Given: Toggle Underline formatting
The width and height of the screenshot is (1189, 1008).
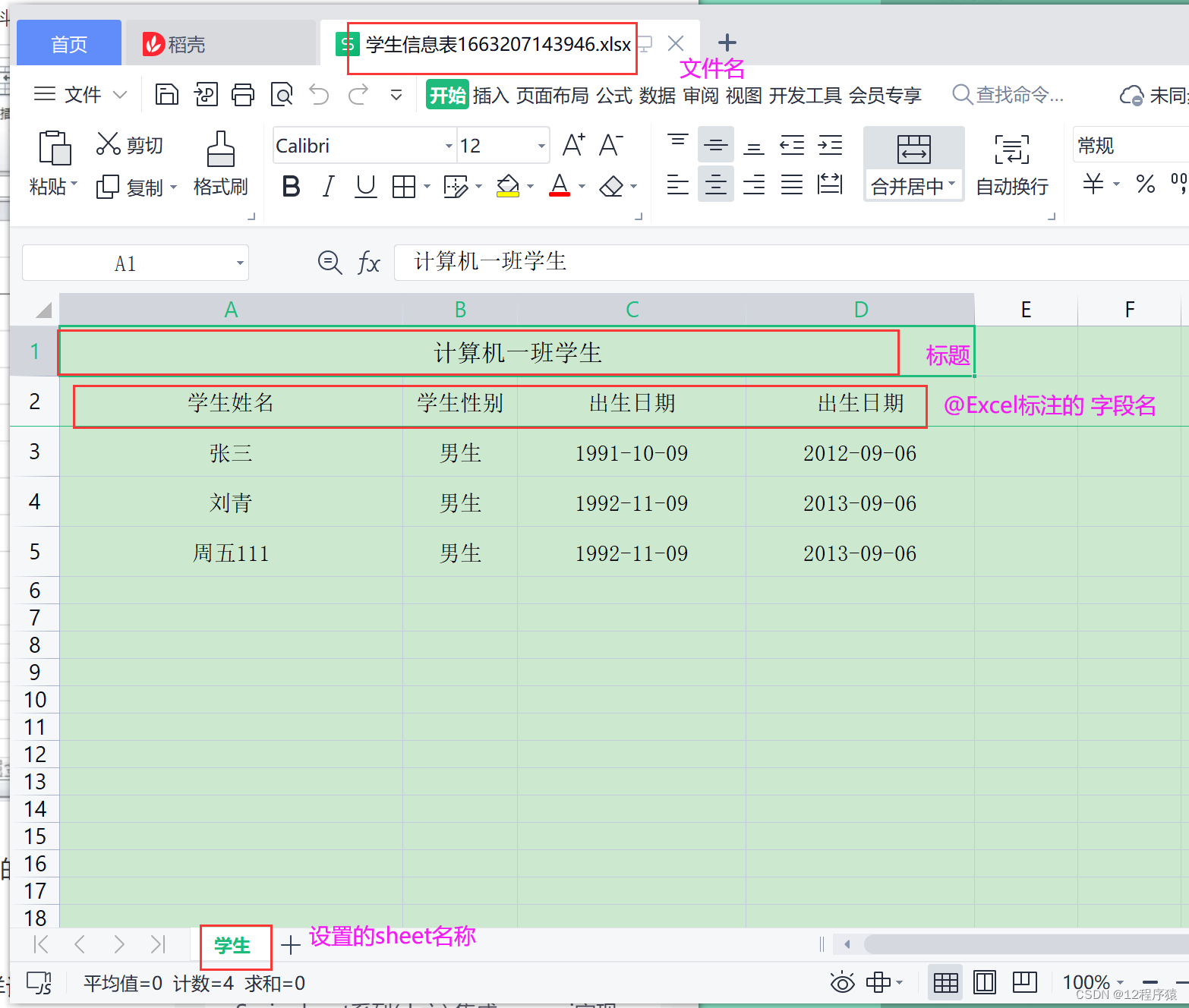Looking at the screenshot, I should coord(366,186).
